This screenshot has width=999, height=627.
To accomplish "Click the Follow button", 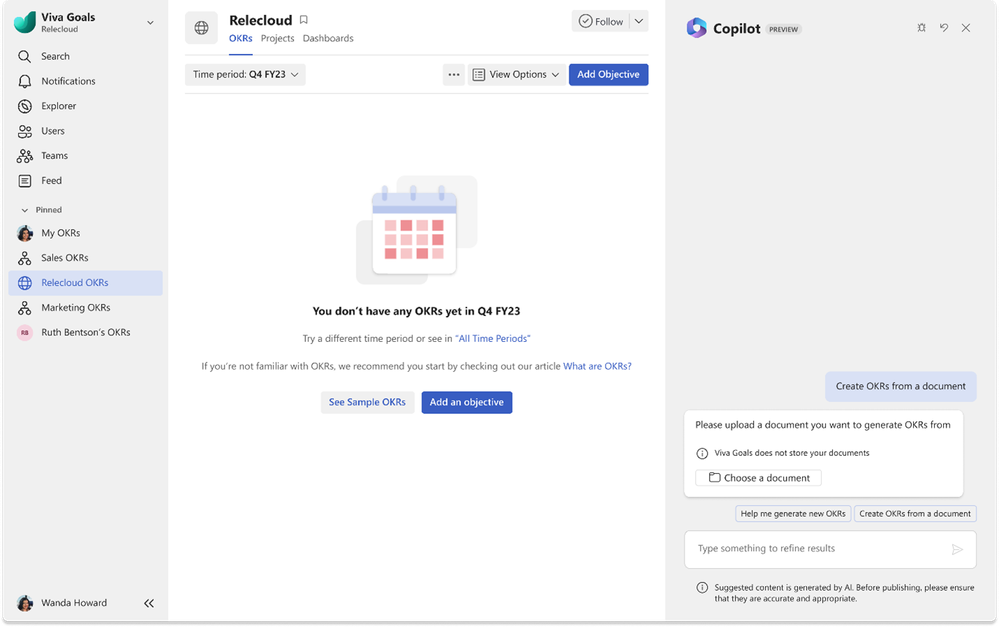I will tap(600, 21).
